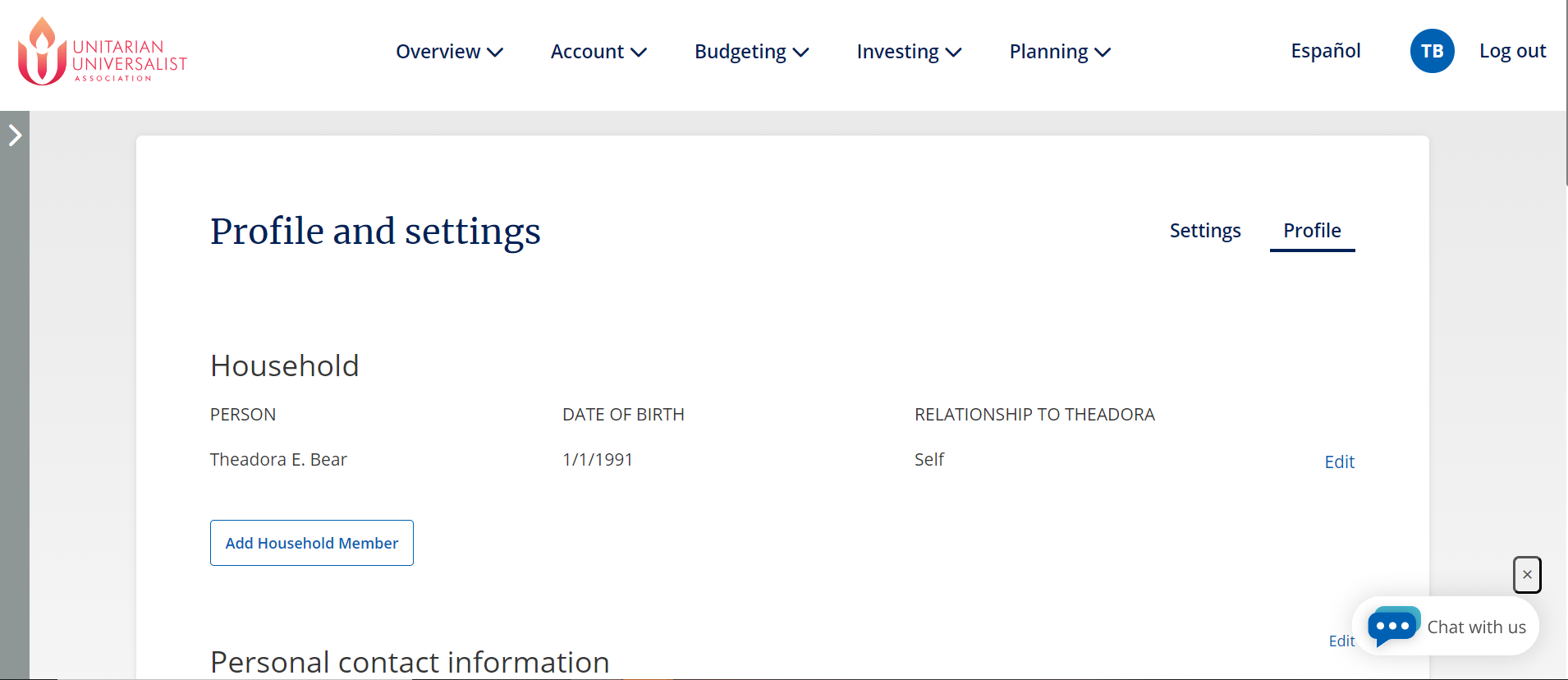Close the chat widget with X
The width and height of the screenshot is (1568, 680).
point(1527,575)
